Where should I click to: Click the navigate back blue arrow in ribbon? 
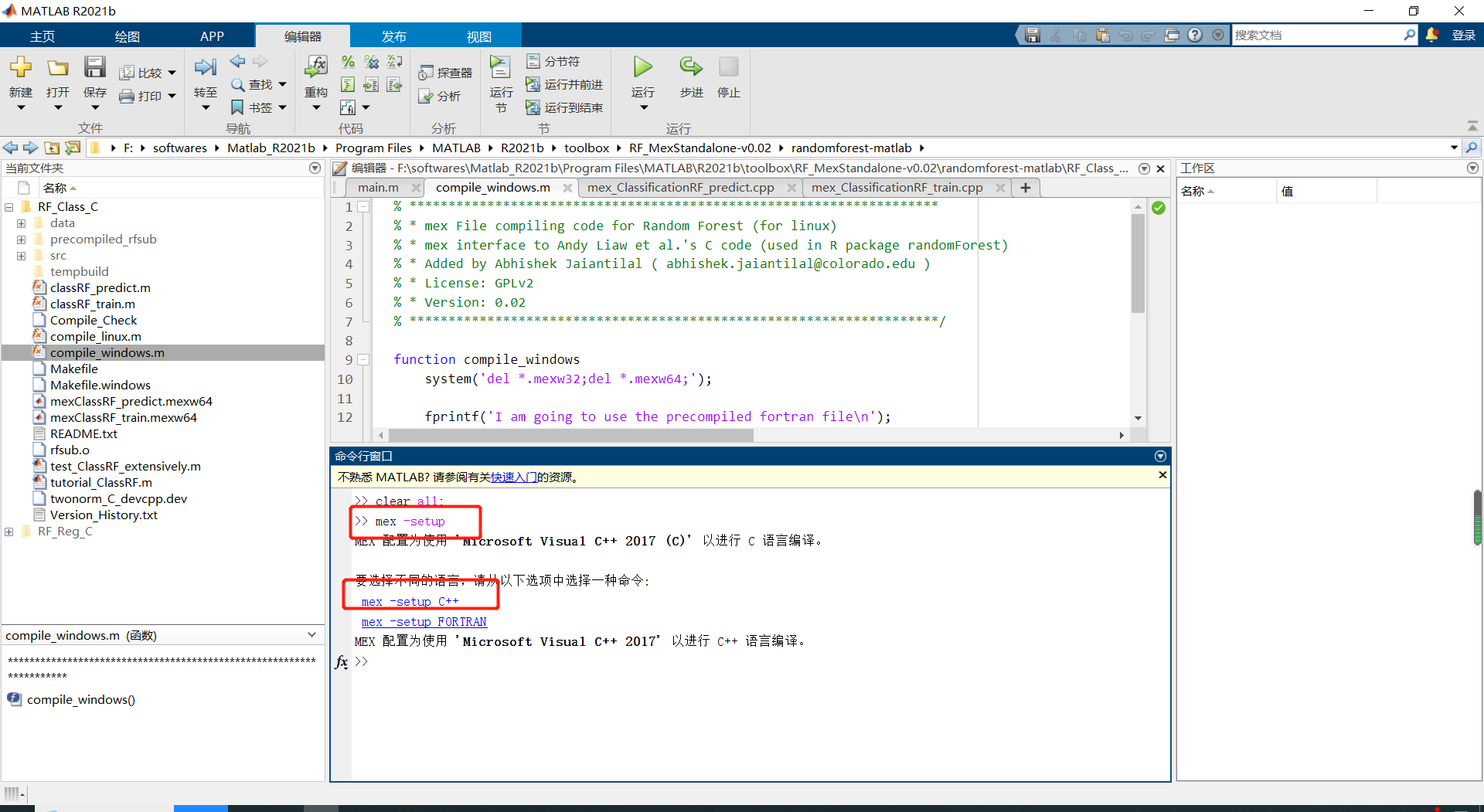[x=238, y=61]
